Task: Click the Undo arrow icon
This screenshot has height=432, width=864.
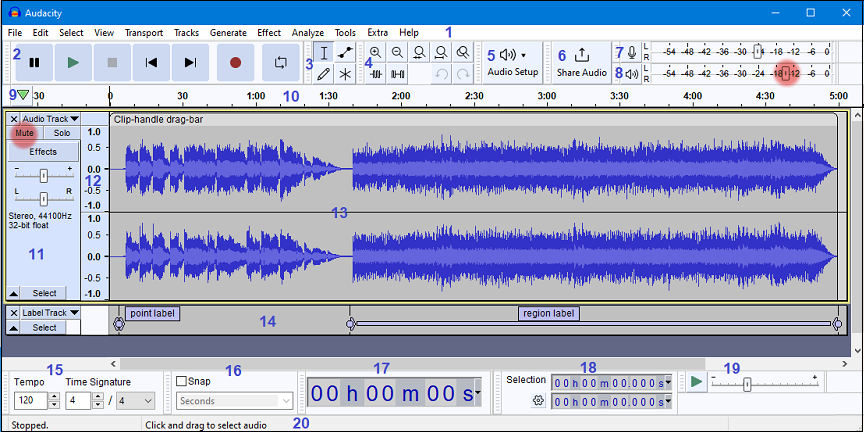Action: coord(441,73)
